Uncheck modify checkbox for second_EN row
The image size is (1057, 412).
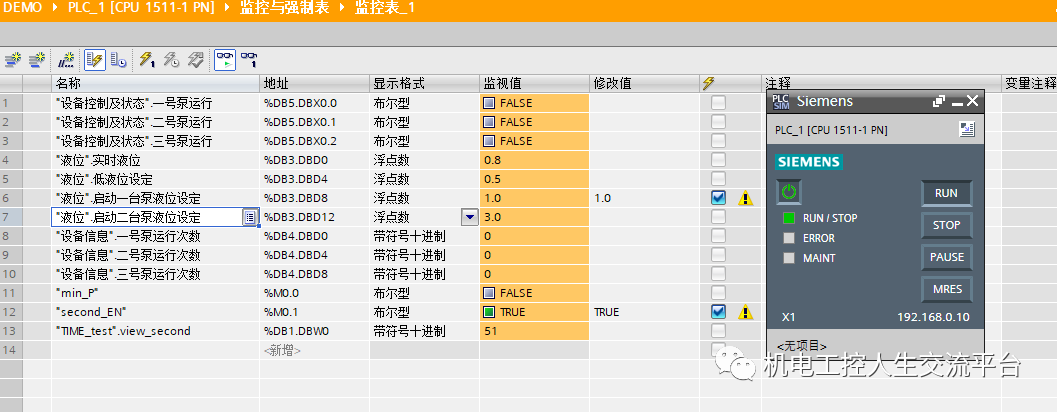(x=718, y=312)
